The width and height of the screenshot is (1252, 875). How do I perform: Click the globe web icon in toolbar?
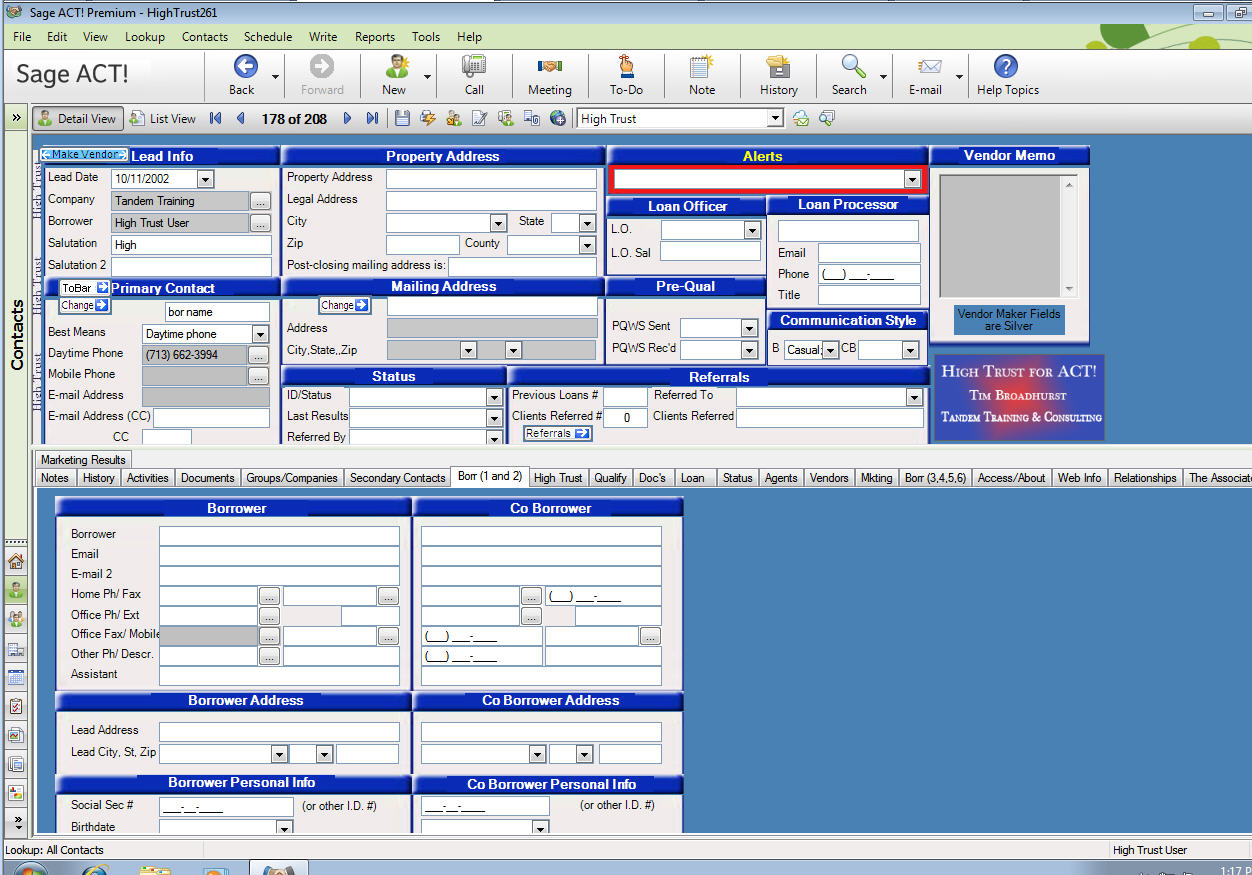558,118
